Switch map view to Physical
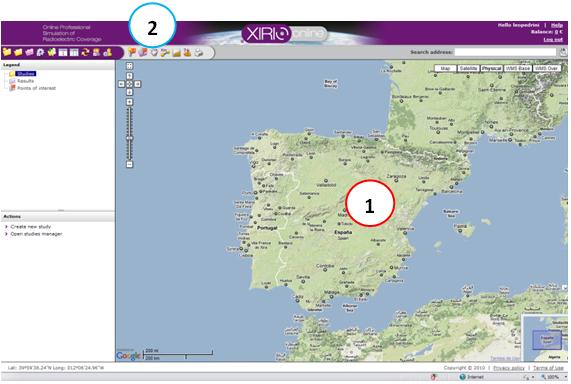This screenshot has width=571, height=384. coord(492,68)
